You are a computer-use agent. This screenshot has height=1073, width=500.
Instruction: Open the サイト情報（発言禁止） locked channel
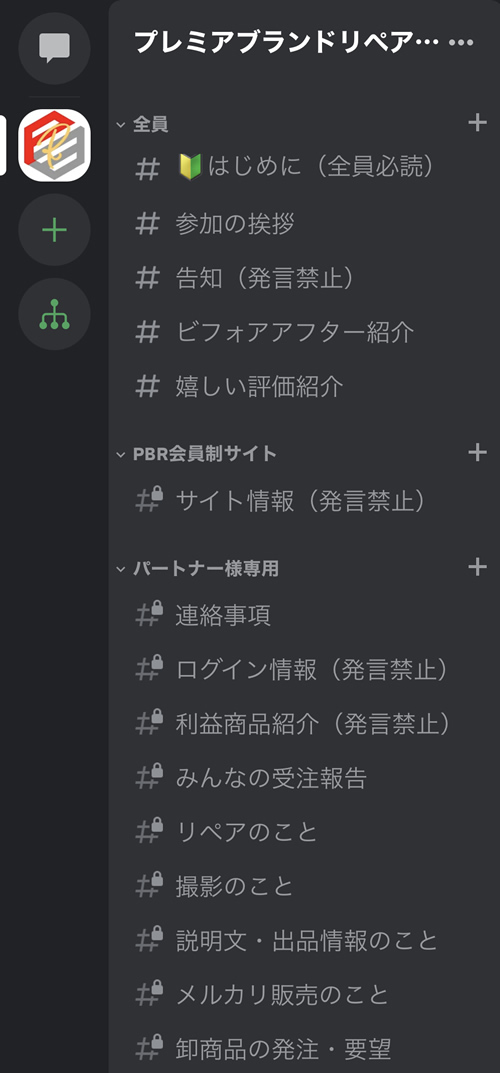(x=304, y=502)
